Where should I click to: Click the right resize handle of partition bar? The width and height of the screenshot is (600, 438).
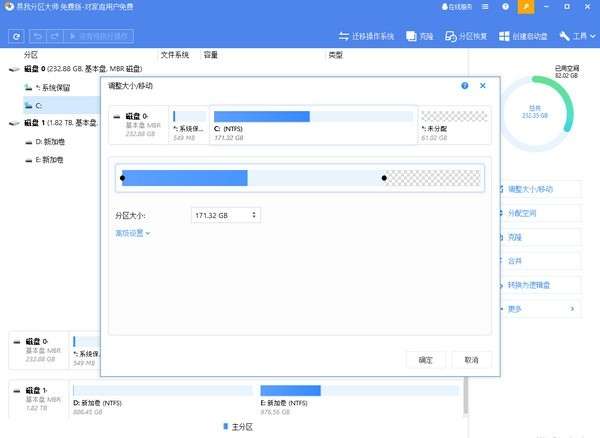tap(384, 178)
